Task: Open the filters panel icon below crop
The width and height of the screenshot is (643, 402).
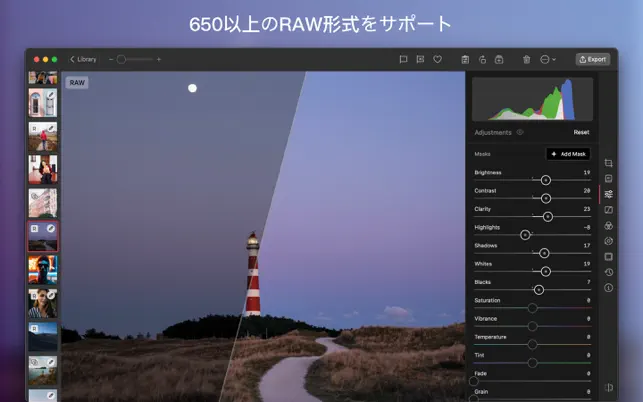Action: 609,178
